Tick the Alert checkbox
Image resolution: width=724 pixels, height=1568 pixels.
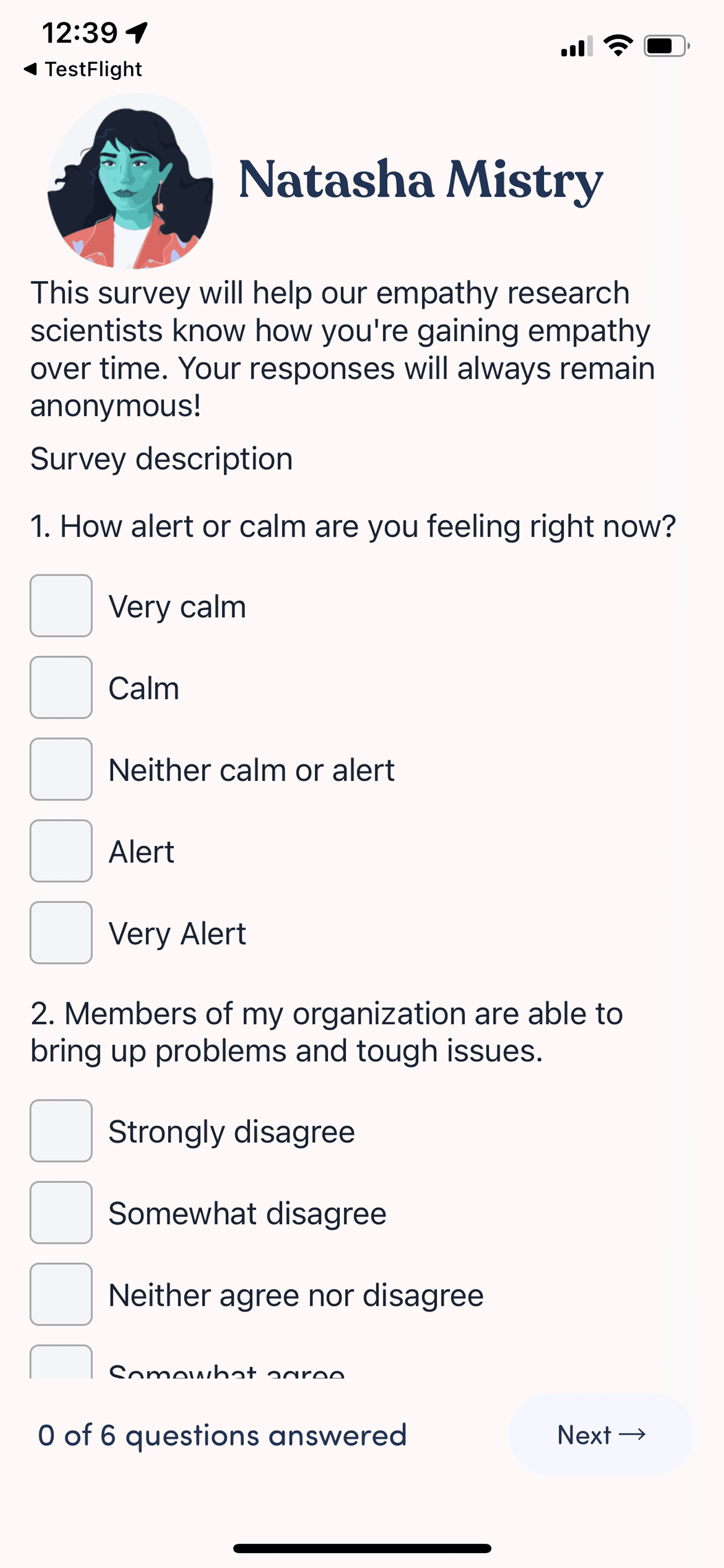point(61,850)
